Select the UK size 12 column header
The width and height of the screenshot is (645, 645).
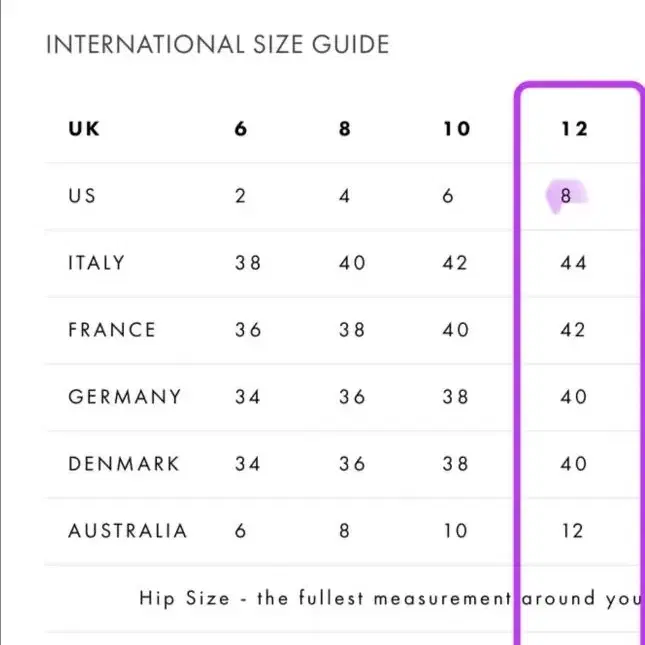575,129
